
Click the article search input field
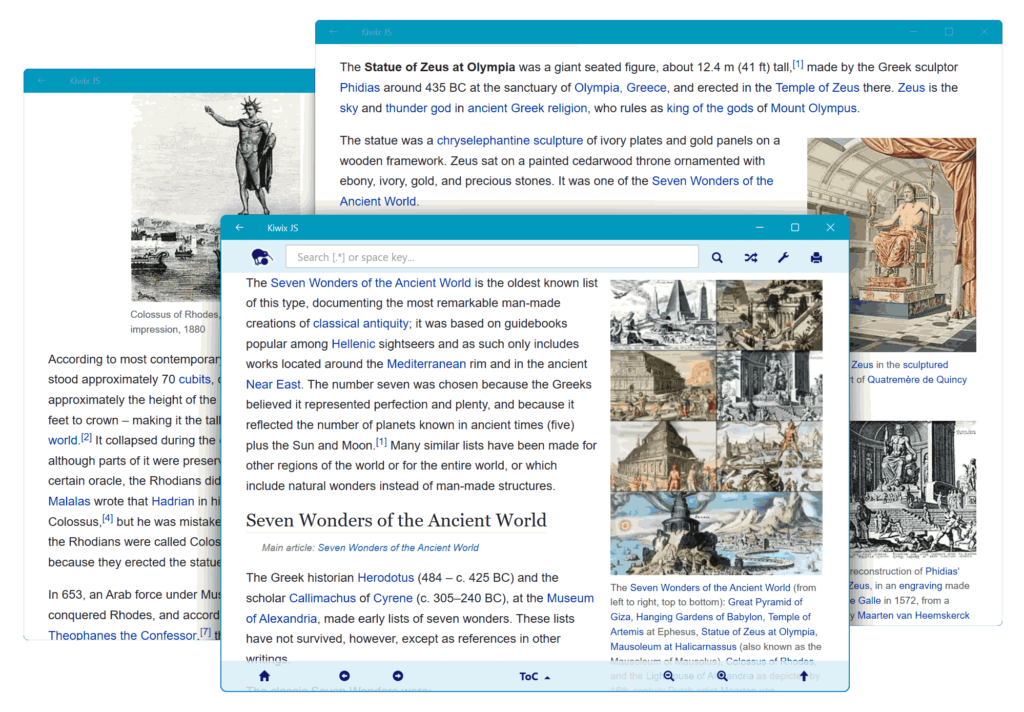point(492,257)
